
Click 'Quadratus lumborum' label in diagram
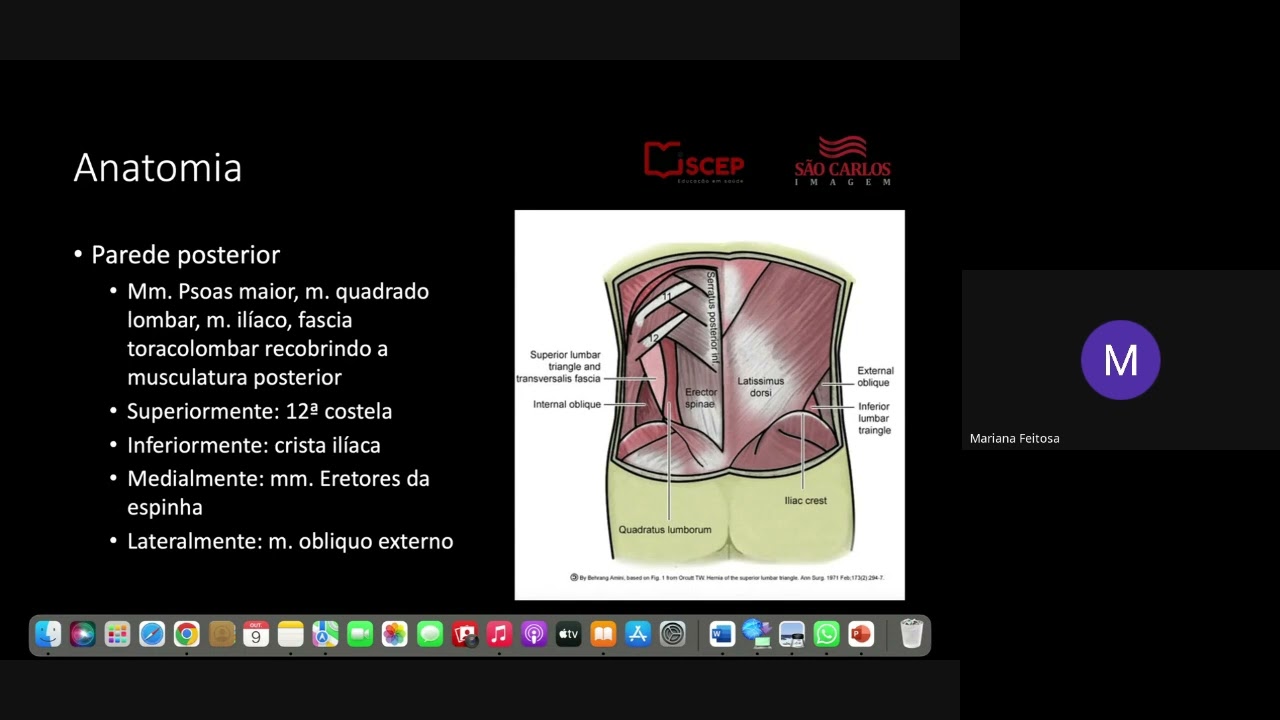pyautogui.click(x=665, y=529)
